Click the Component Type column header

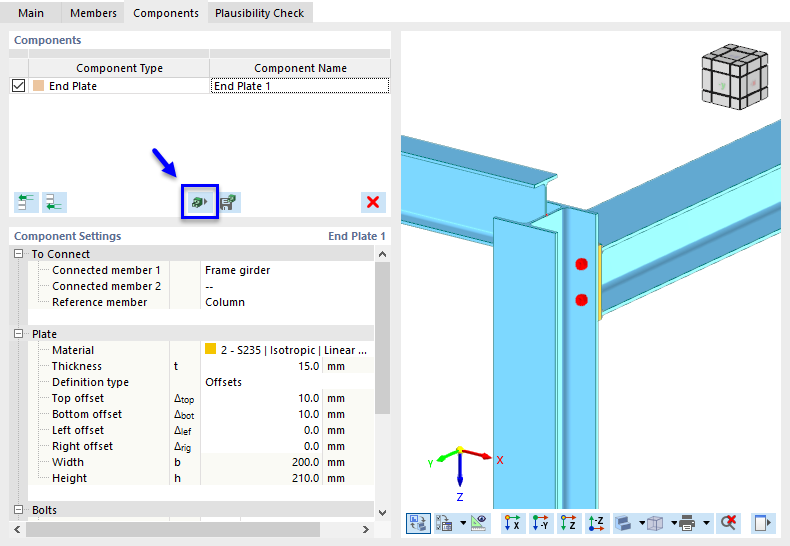[119, 68]
